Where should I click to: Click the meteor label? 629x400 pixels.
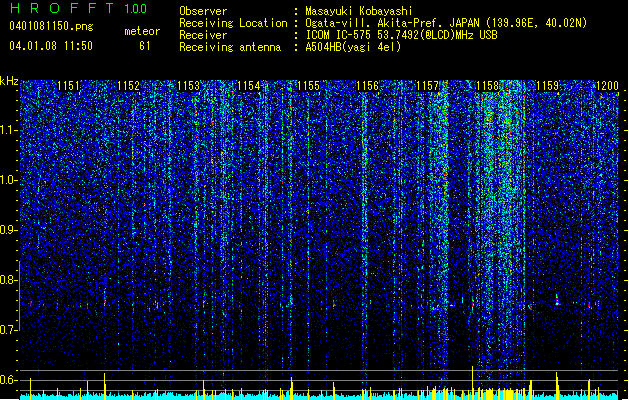(x=142, y=31)
